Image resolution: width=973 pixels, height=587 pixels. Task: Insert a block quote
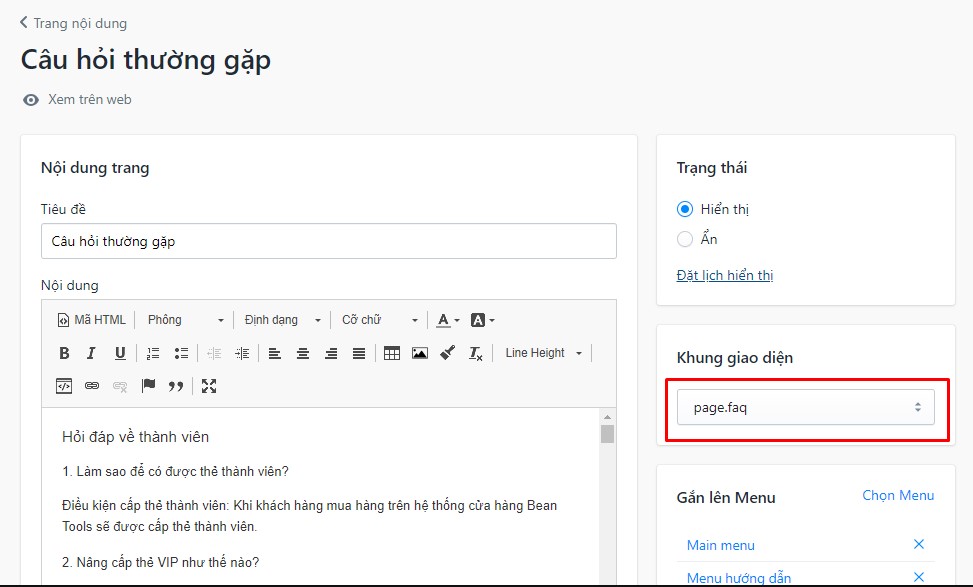tap(176, 386)
